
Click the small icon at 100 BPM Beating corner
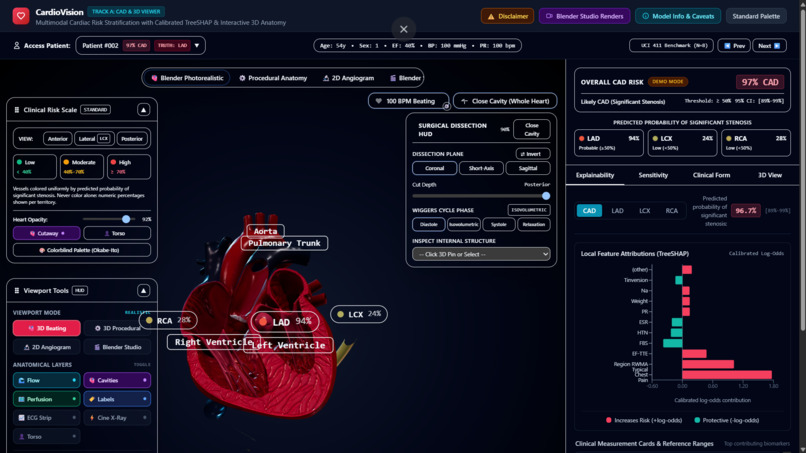coord(446,106)
